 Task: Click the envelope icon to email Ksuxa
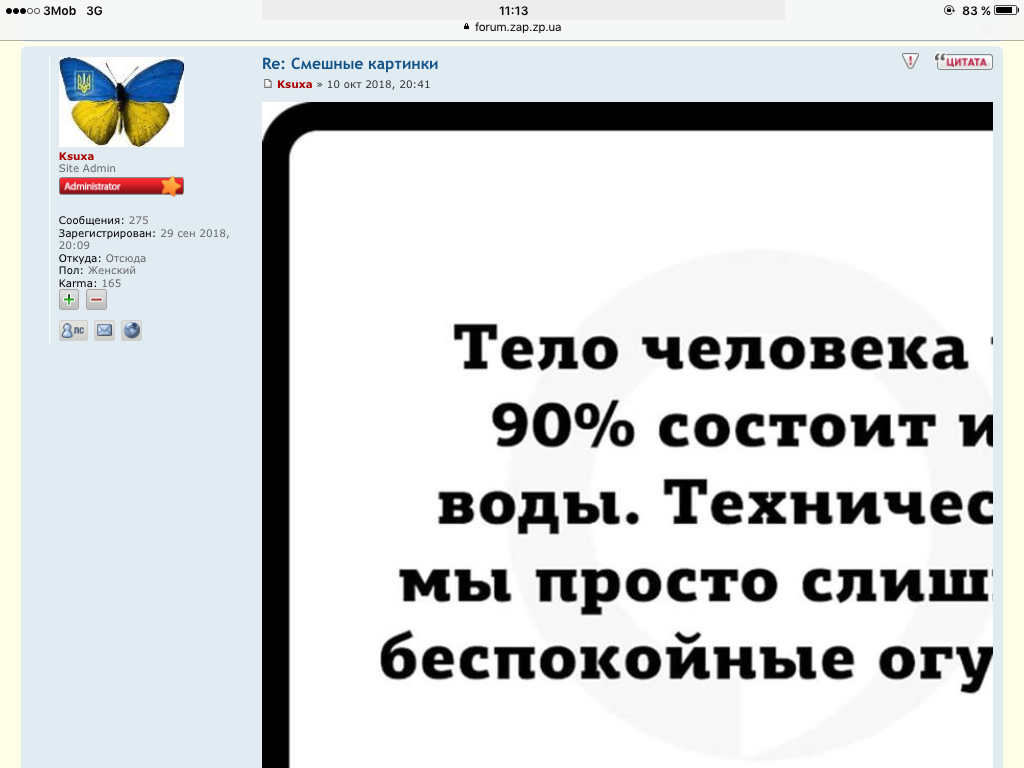[x=104, y=330]
